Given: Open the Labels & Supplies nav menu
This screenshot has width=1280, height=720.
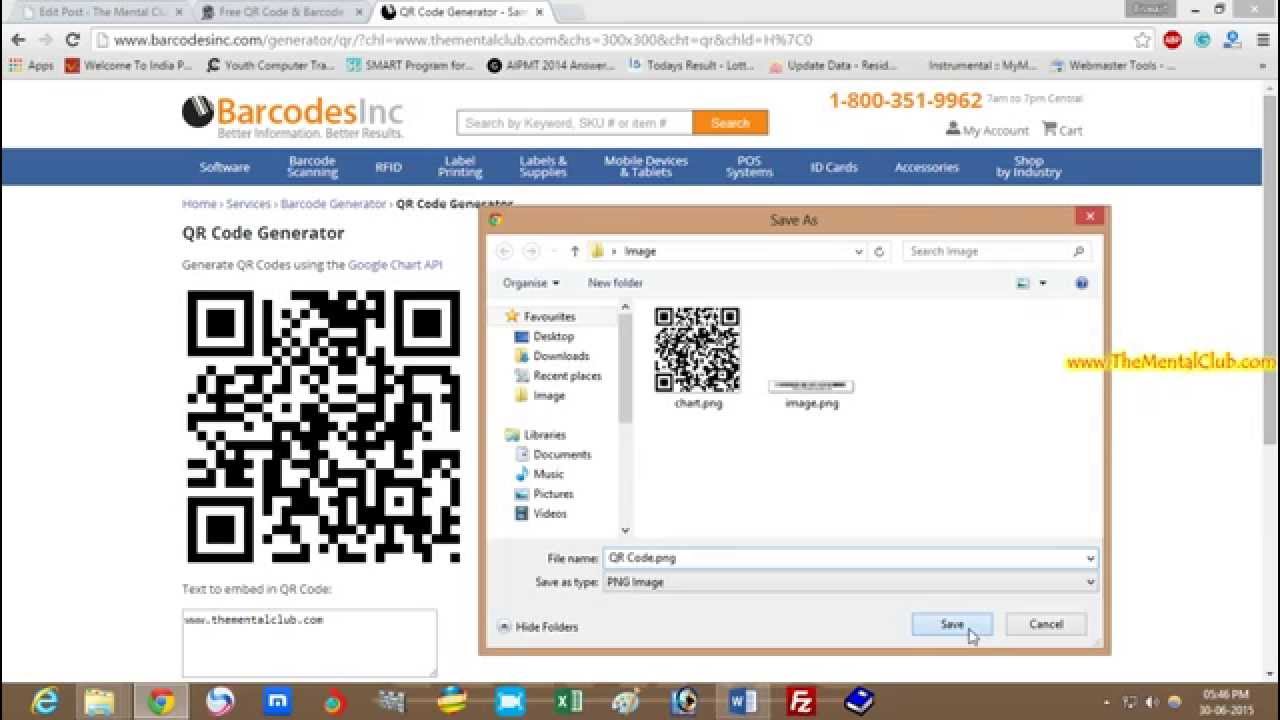Looking at the screenshot, I should pyautogui.click(x=543, y=167).
